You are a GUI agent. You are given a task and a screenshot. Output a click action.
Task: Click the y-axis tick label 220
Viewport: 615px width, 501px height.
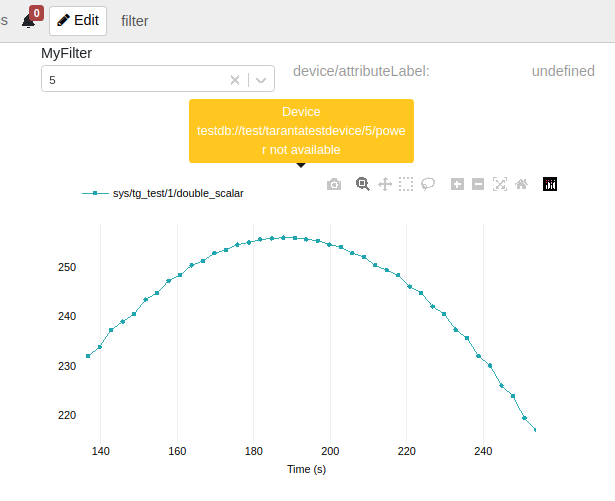pyautogui.click(x=67, y=415)
